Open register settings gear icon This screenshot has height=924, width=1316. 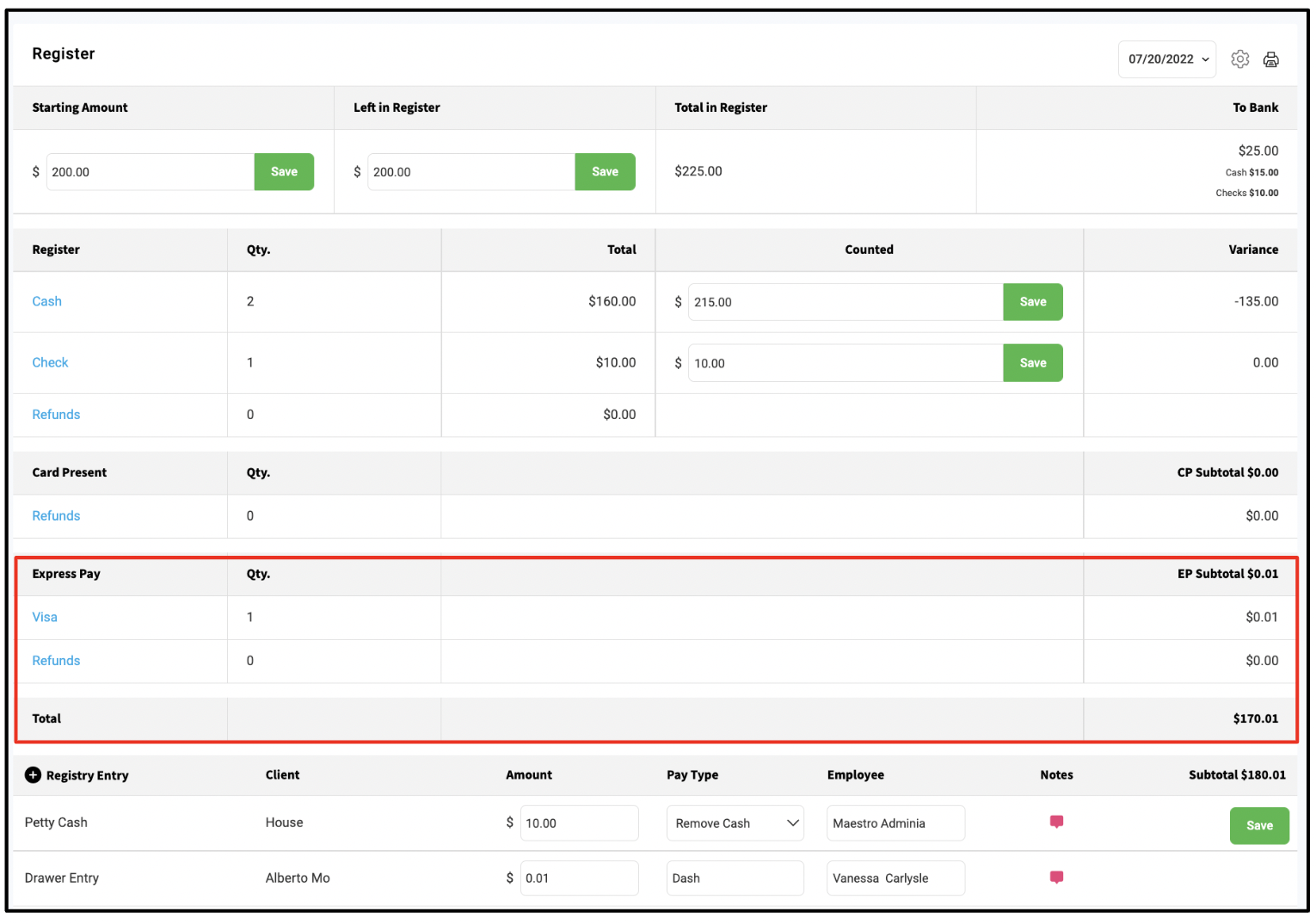coord(1239,59)
